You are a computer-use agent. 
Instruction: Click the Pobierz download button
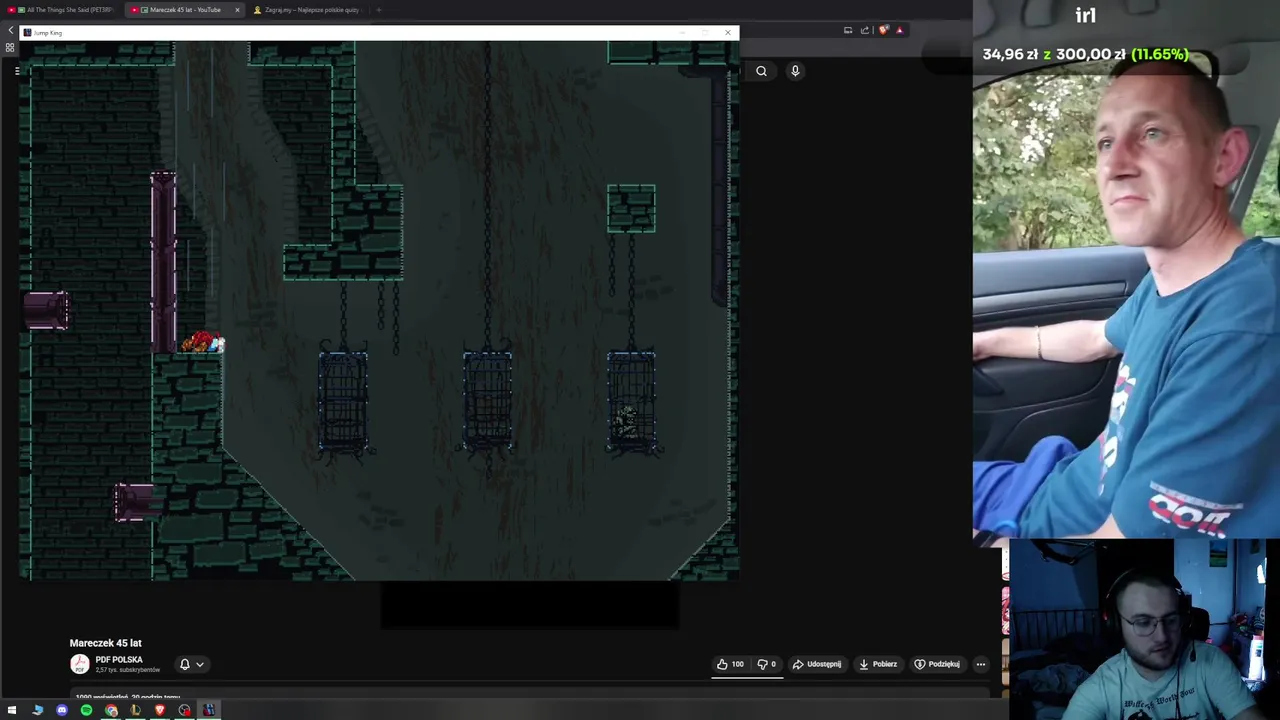click(877, 664)
